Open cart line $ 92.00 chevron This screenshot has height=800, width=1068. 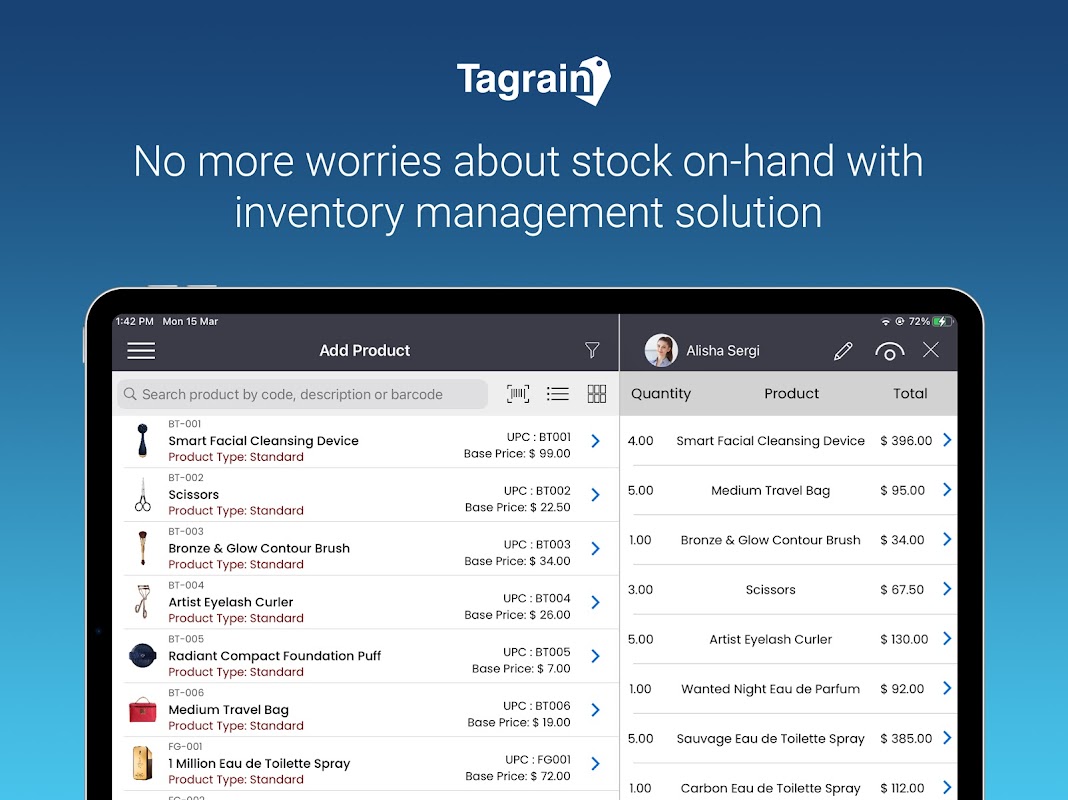[947, 688]
